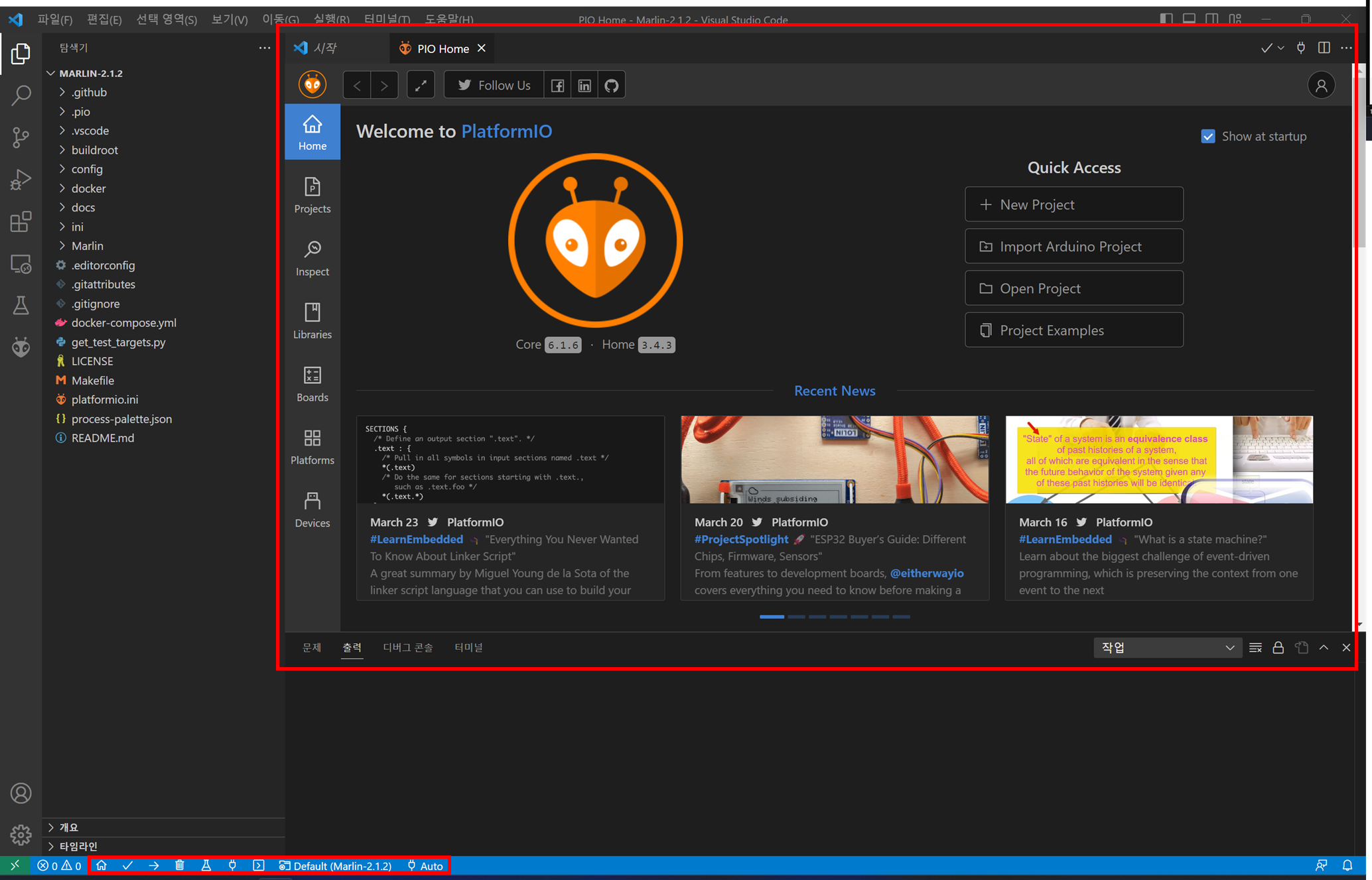The width and height of the screenshot is (1372, 880).
Task: Click PlatformIO Upload arrow in status bar
Action: click(154, 865)
